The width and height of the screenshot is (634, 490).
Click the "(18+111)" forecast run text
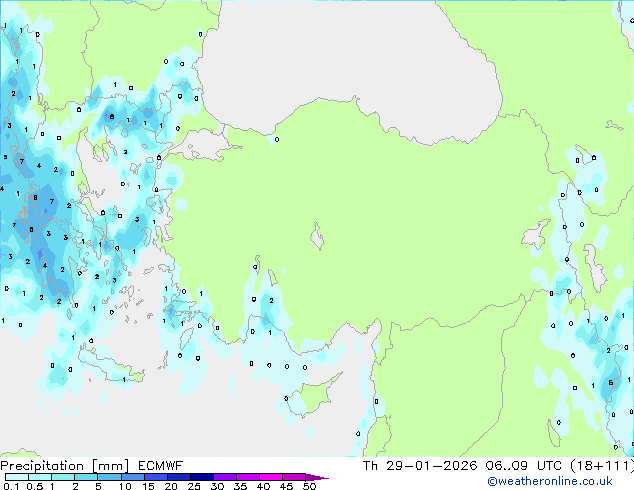click(x=602, y=466)
